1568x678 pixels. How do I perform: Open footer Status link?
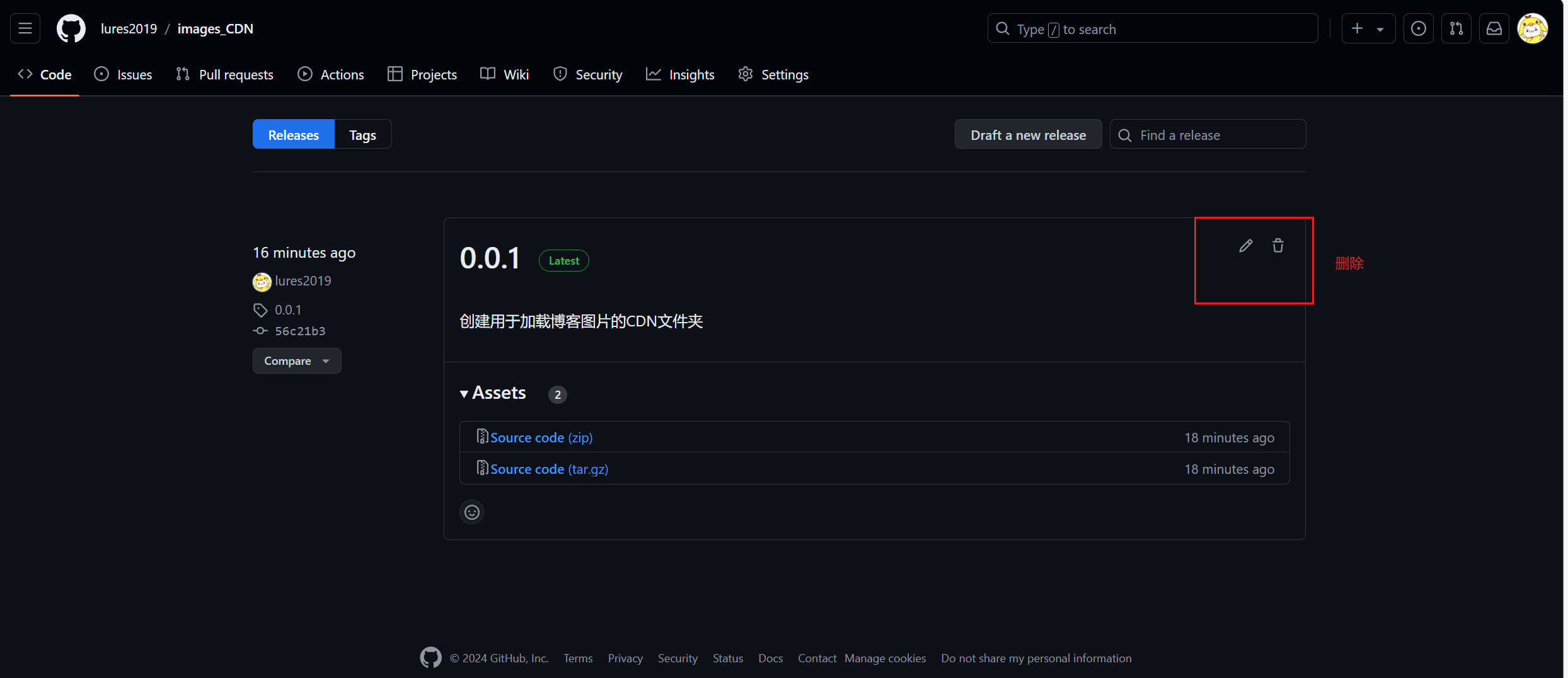(728, 658)
